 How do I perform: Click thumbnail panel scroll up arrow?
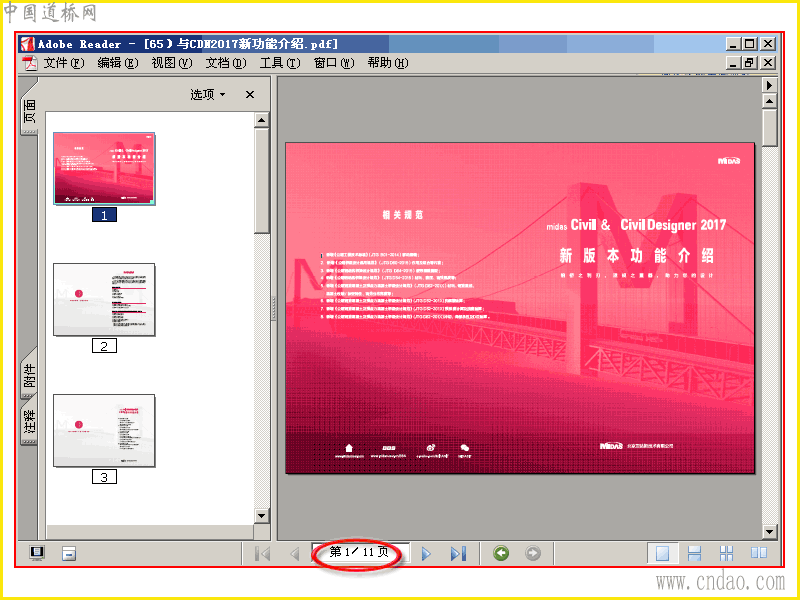pyautogui.click(x=262, y=120)
